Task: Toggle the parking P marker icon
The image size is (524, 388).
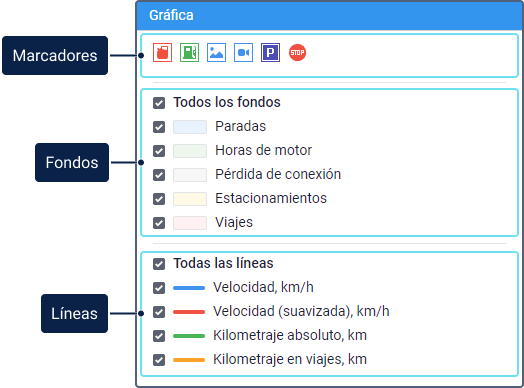Action: point(270,52)
